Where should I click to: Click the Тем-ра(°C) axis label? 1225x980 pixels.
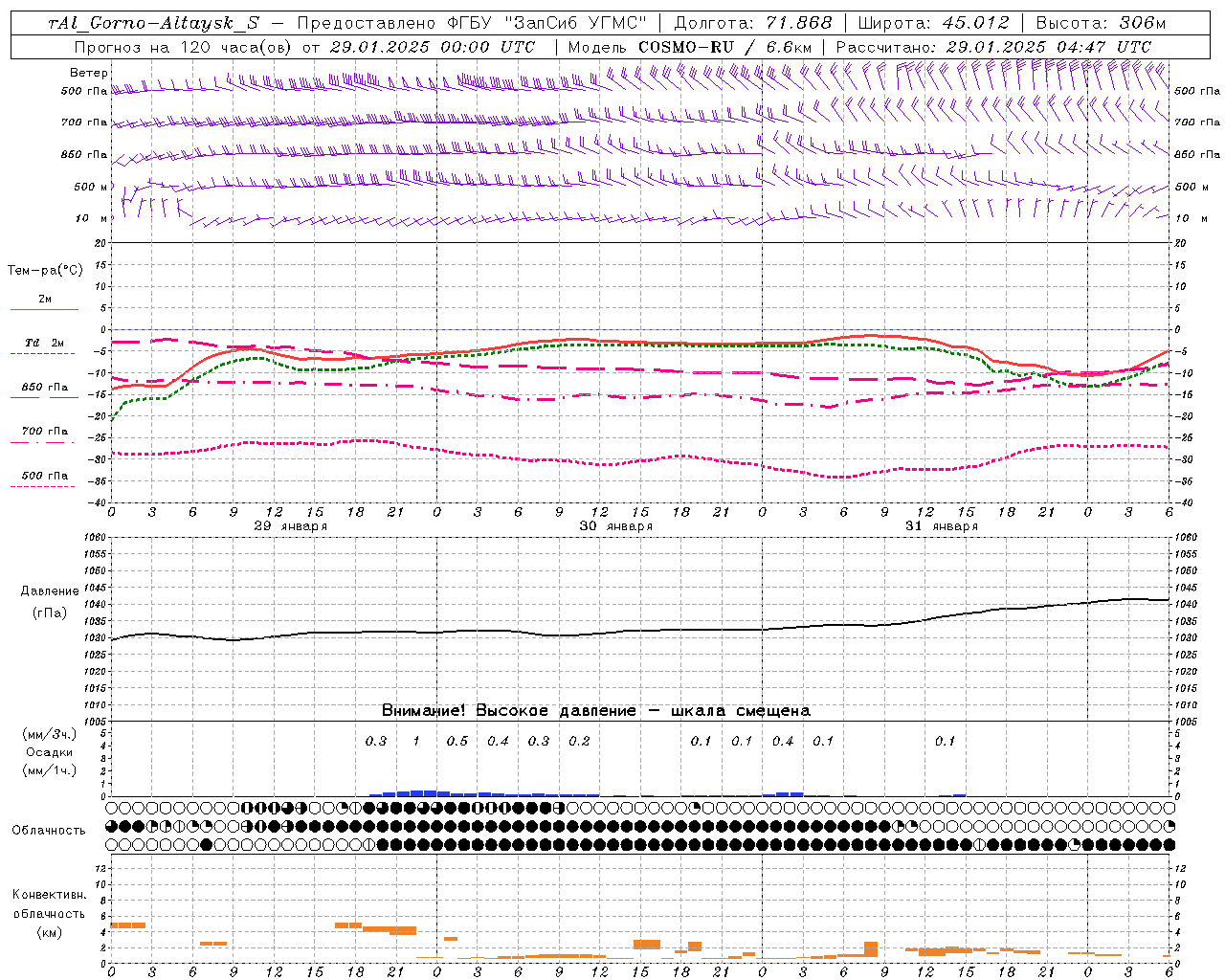coord(45,271)
